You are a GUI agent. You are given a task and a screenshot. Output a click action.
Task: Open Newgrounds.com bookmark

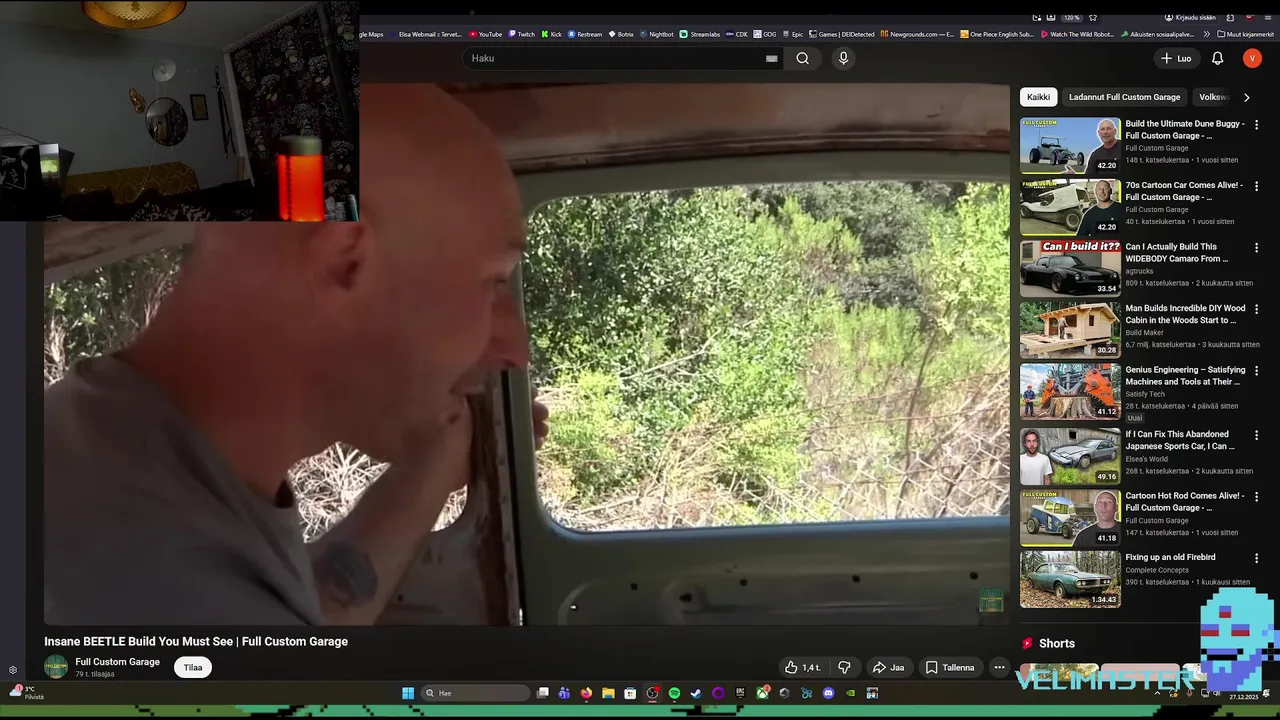915,34
